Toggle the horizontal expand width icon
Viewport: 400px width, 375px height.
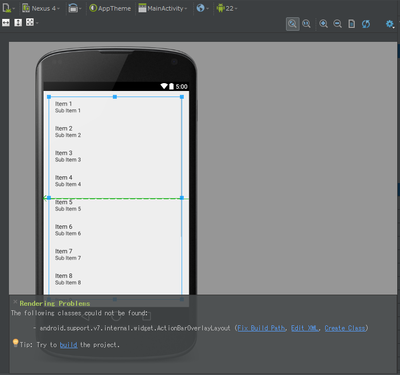coord(6,22)
